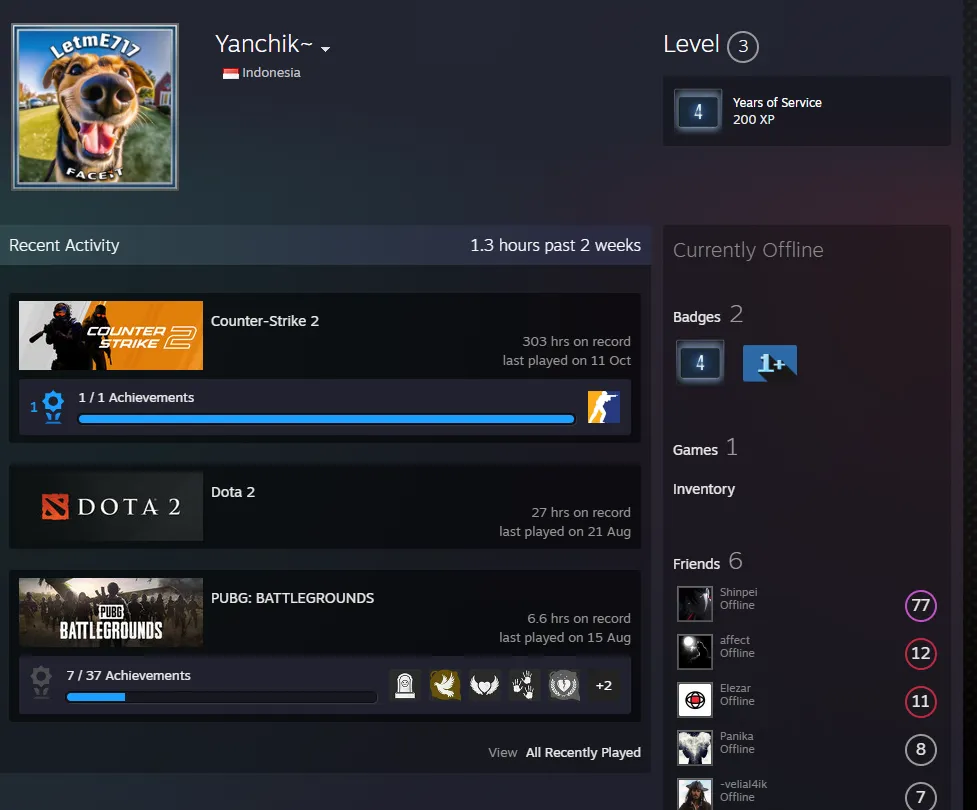Open the PUBG: BATTLEGROUNDS game title
Screen dimensions: 977x810
coord(292,598)
